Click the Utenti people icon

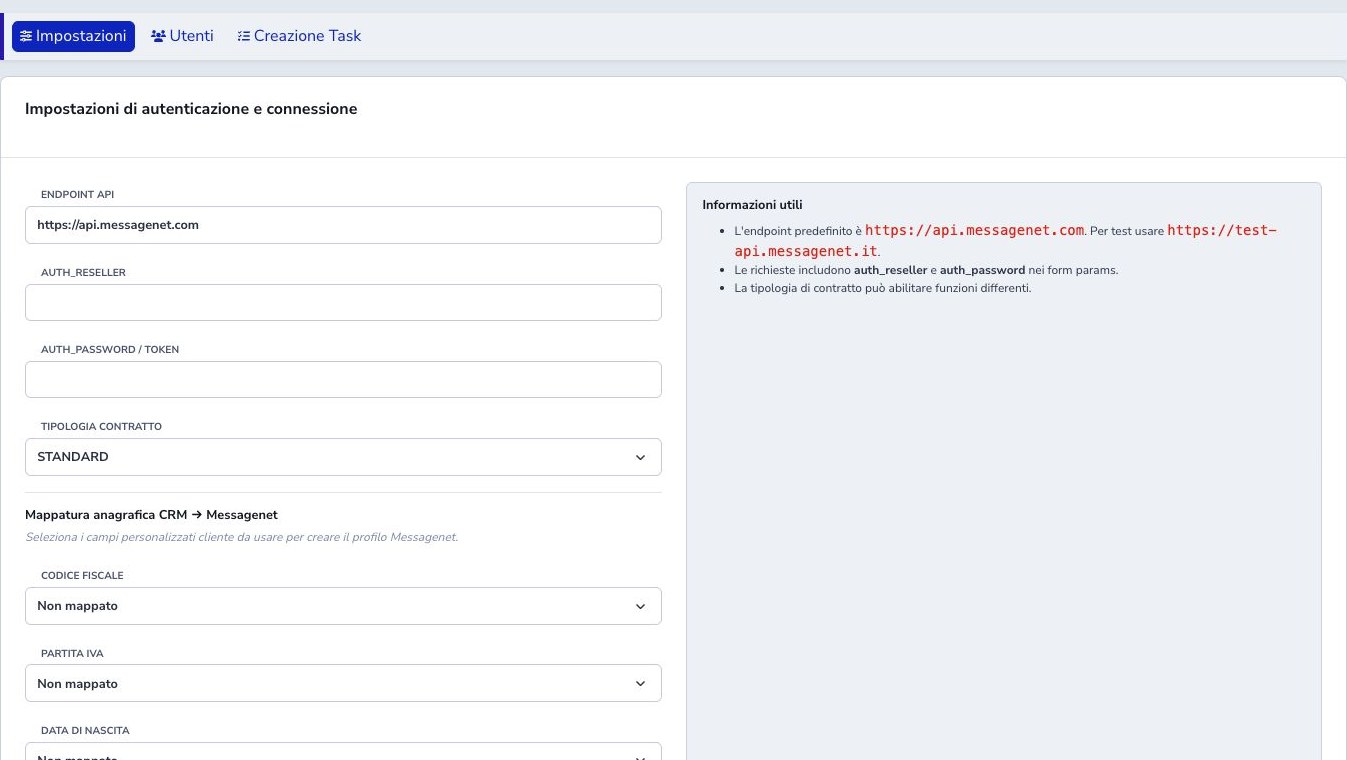(x=158, y=36)
